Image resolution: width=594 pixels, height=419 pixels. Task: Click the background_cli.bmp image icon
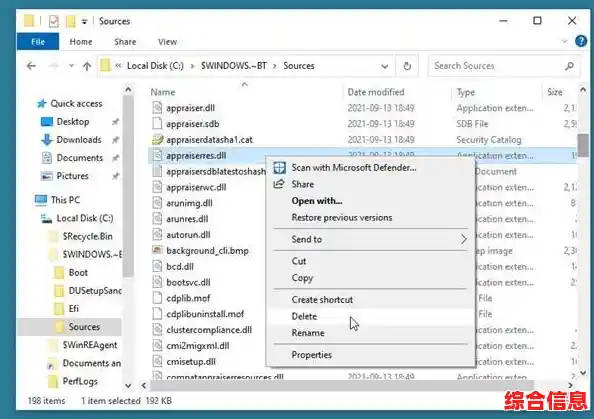tap(157, 250)
